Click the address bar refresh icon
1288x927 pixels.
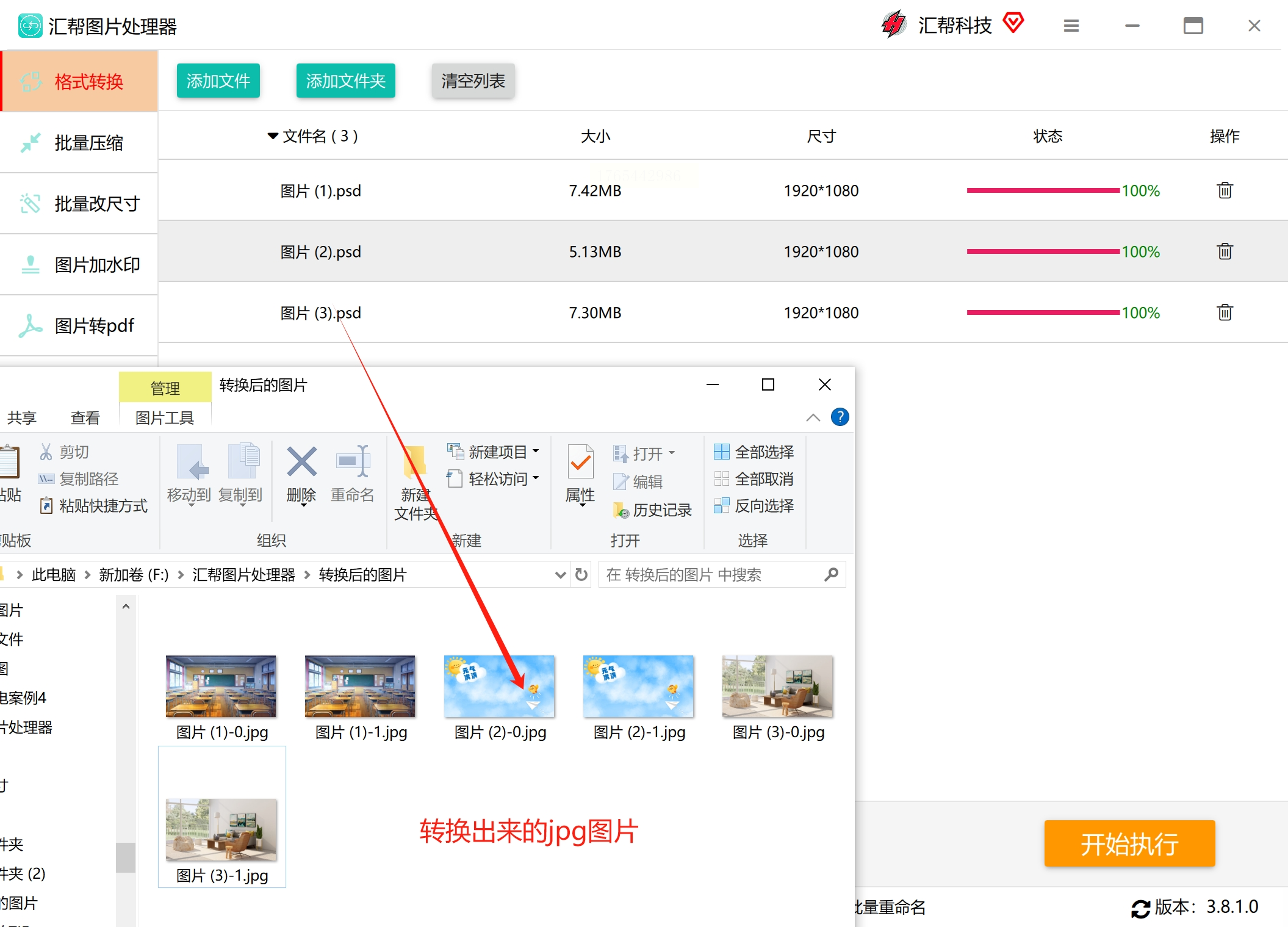(x=581, y=575)
